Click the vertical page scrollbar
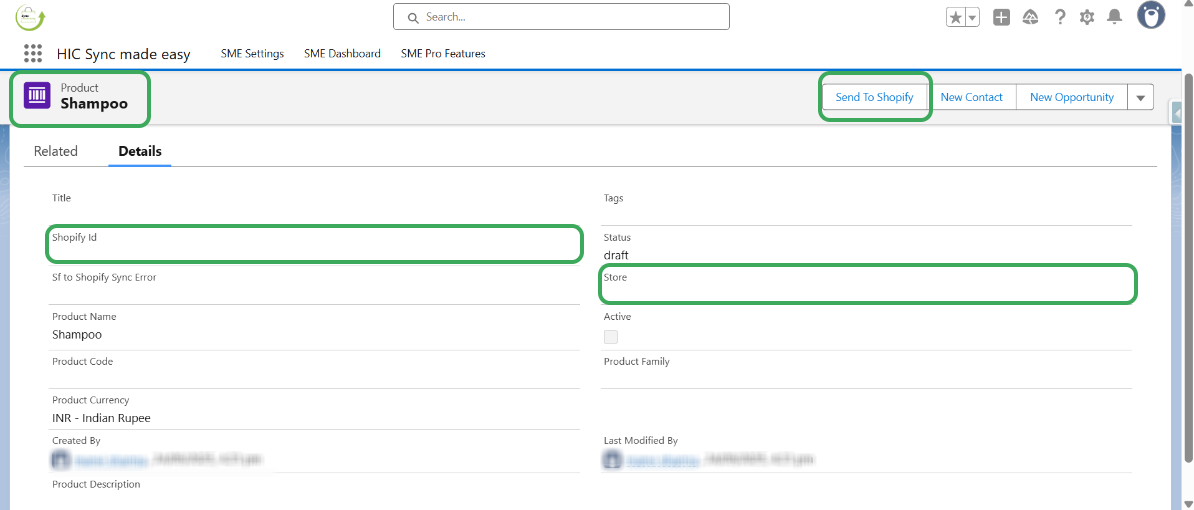 [x=1188, y=266]
